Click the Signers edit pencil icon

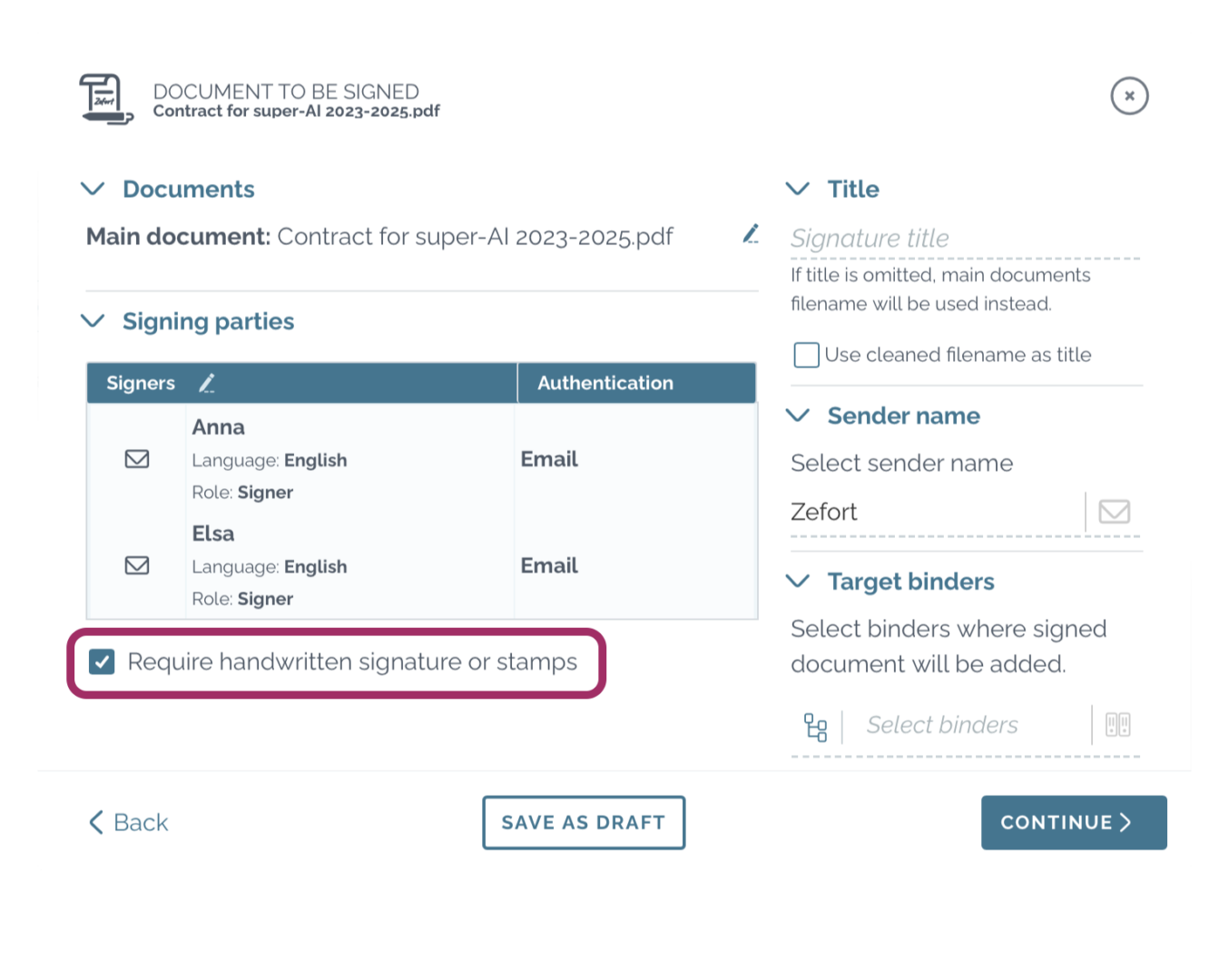point(207,384)
